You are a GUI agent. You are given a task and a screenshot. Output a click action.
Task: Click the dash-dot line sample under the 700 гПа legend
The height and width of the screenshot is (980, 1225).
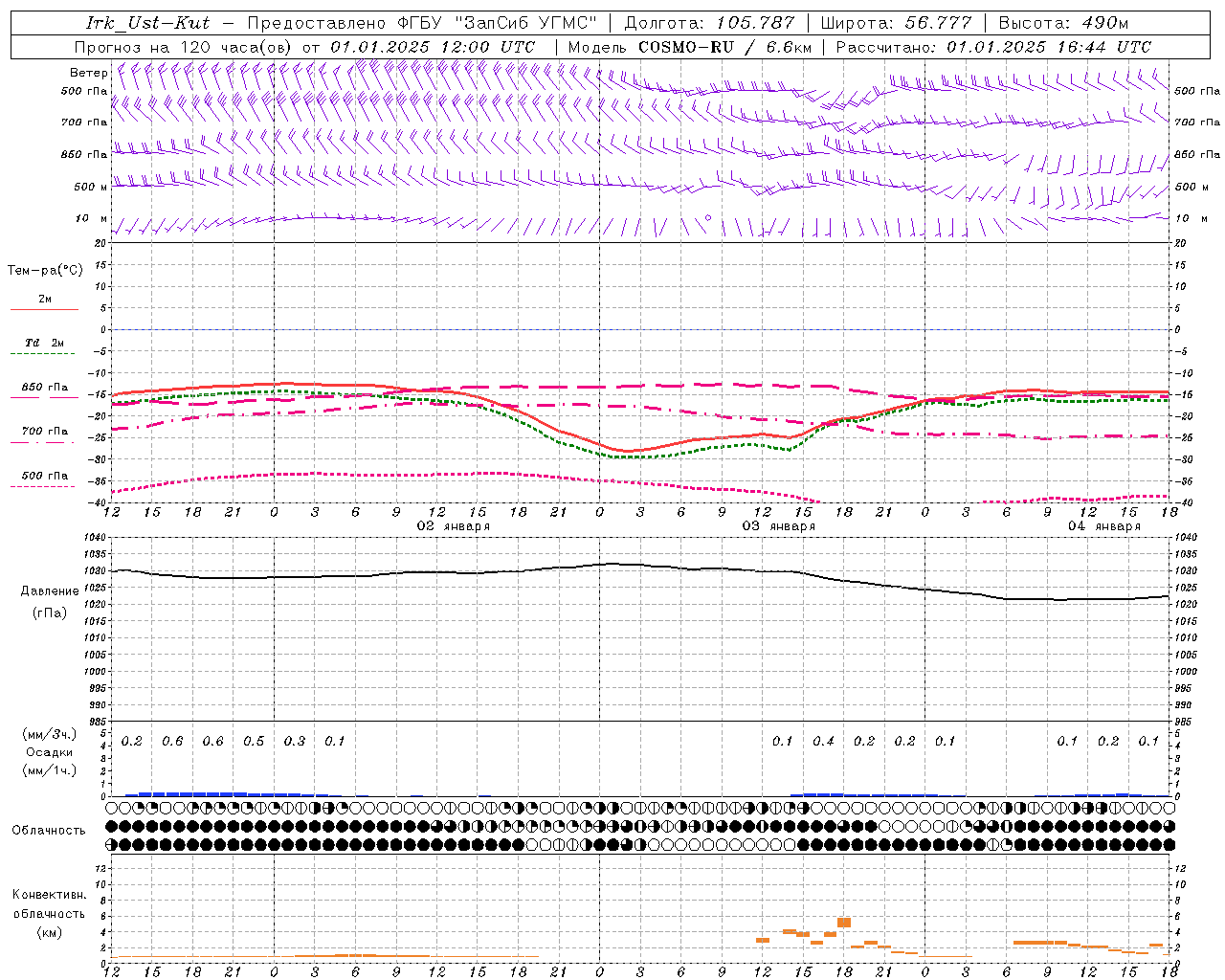42,443
